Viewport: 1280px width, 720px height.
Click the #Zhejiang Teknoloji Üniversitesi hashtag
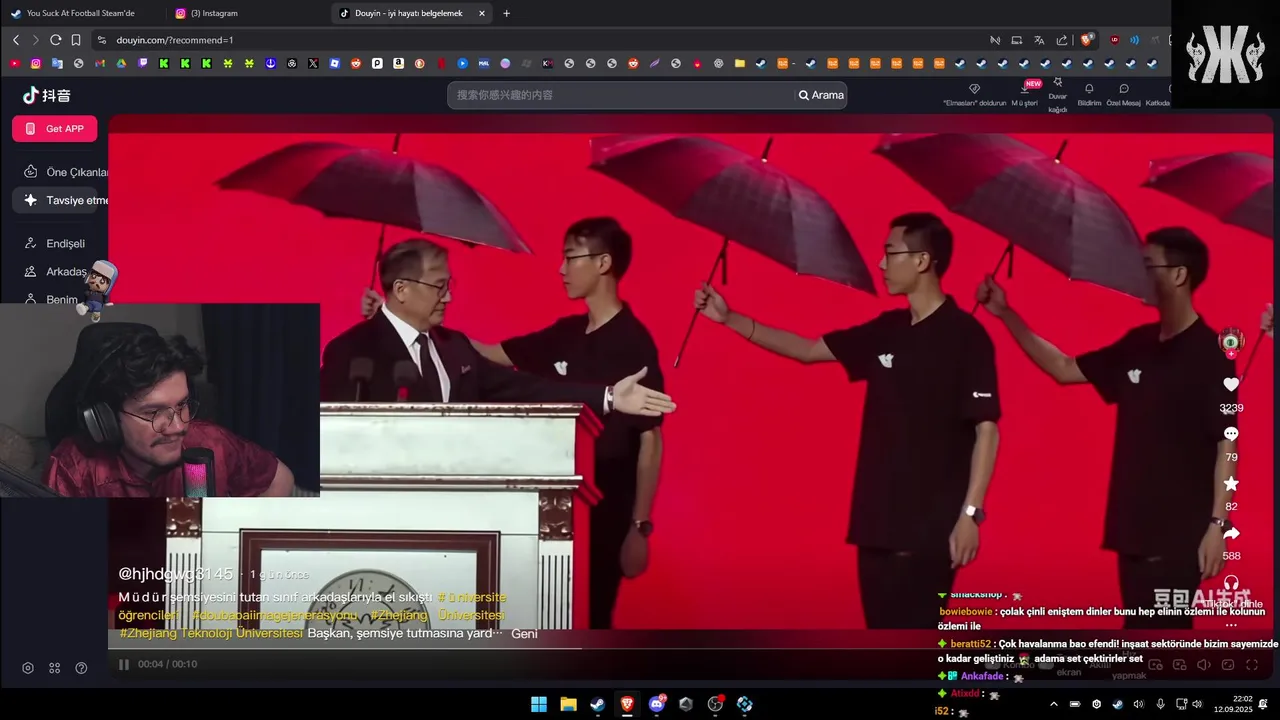point(211,633)
